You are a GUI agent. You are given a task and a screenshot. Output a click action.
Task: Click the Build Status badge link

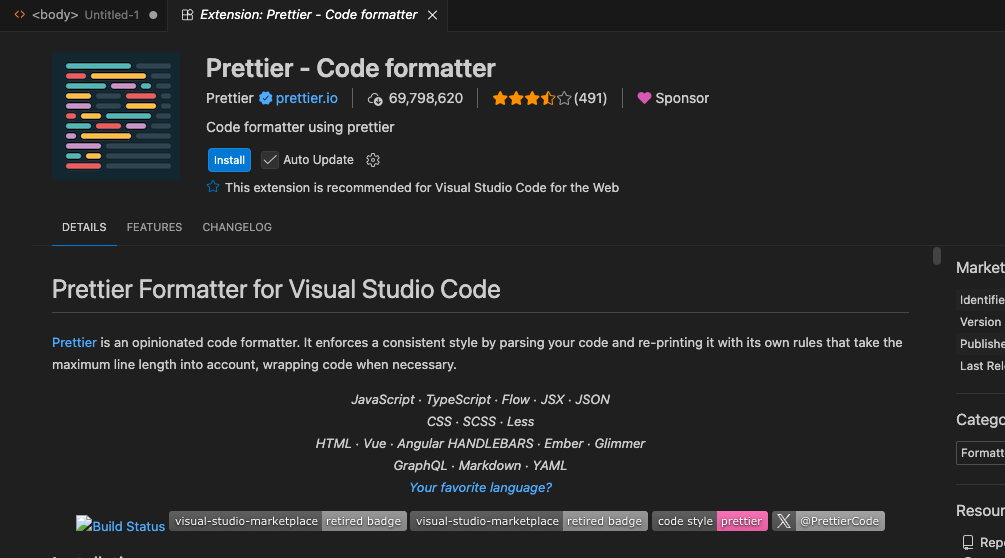coord(120,525)
